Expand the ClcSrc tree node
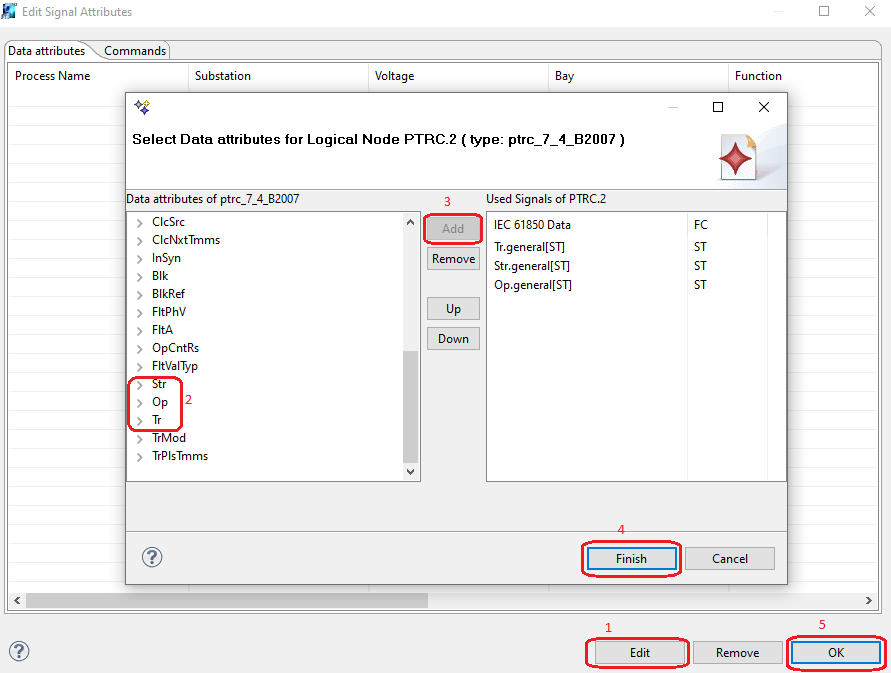Viewport: 891px width, 673px height. coord(140,222)
